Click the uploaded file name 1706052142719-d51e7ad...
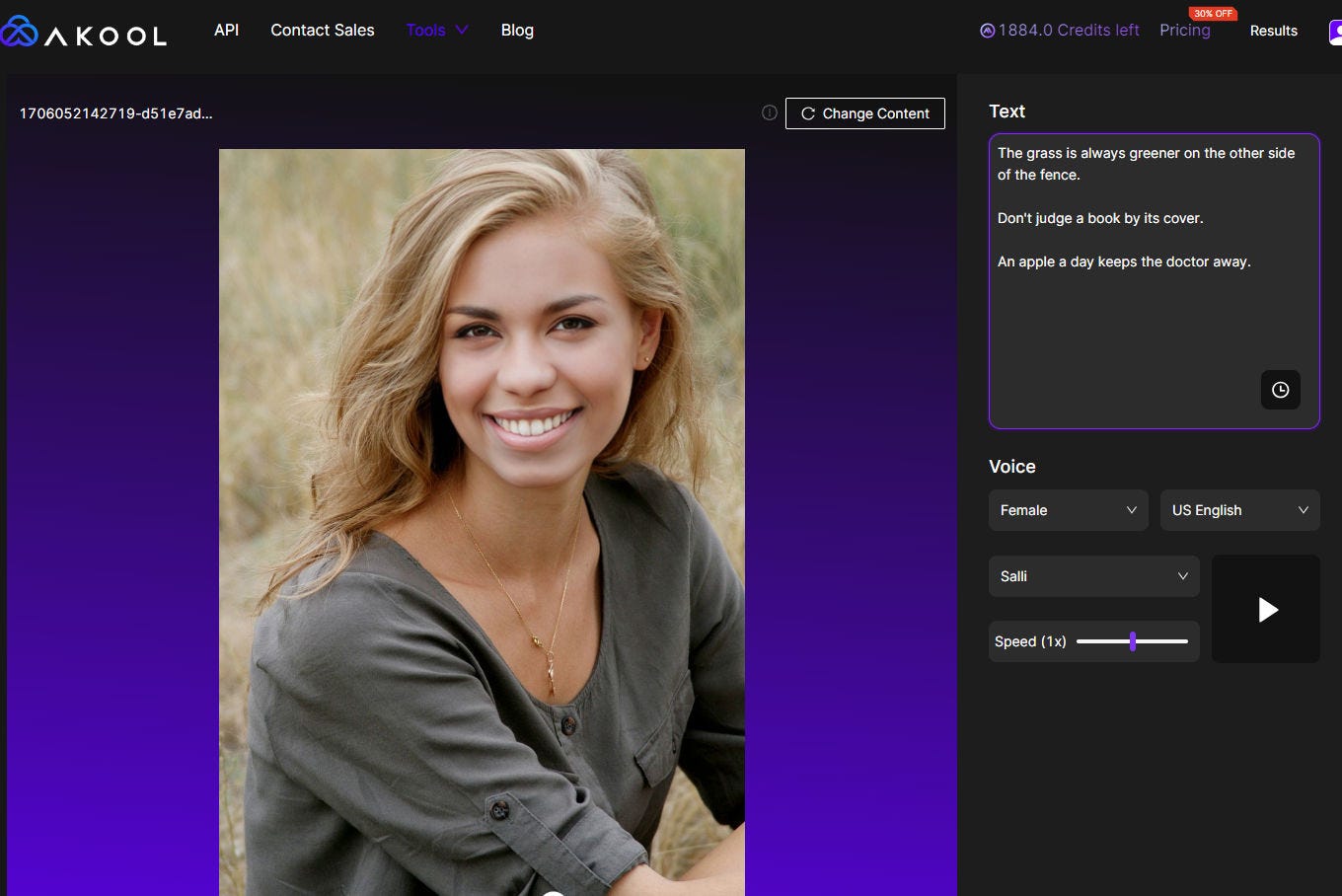The height and width of the screenshot is (896, 1342). click(x=116, y=113)
